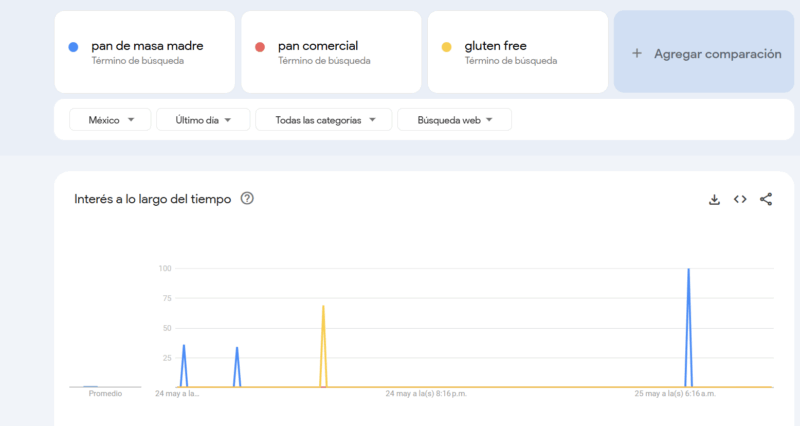800x426 pixels.
Task: Click red dot of pan comercial
Action: point(260,47)
